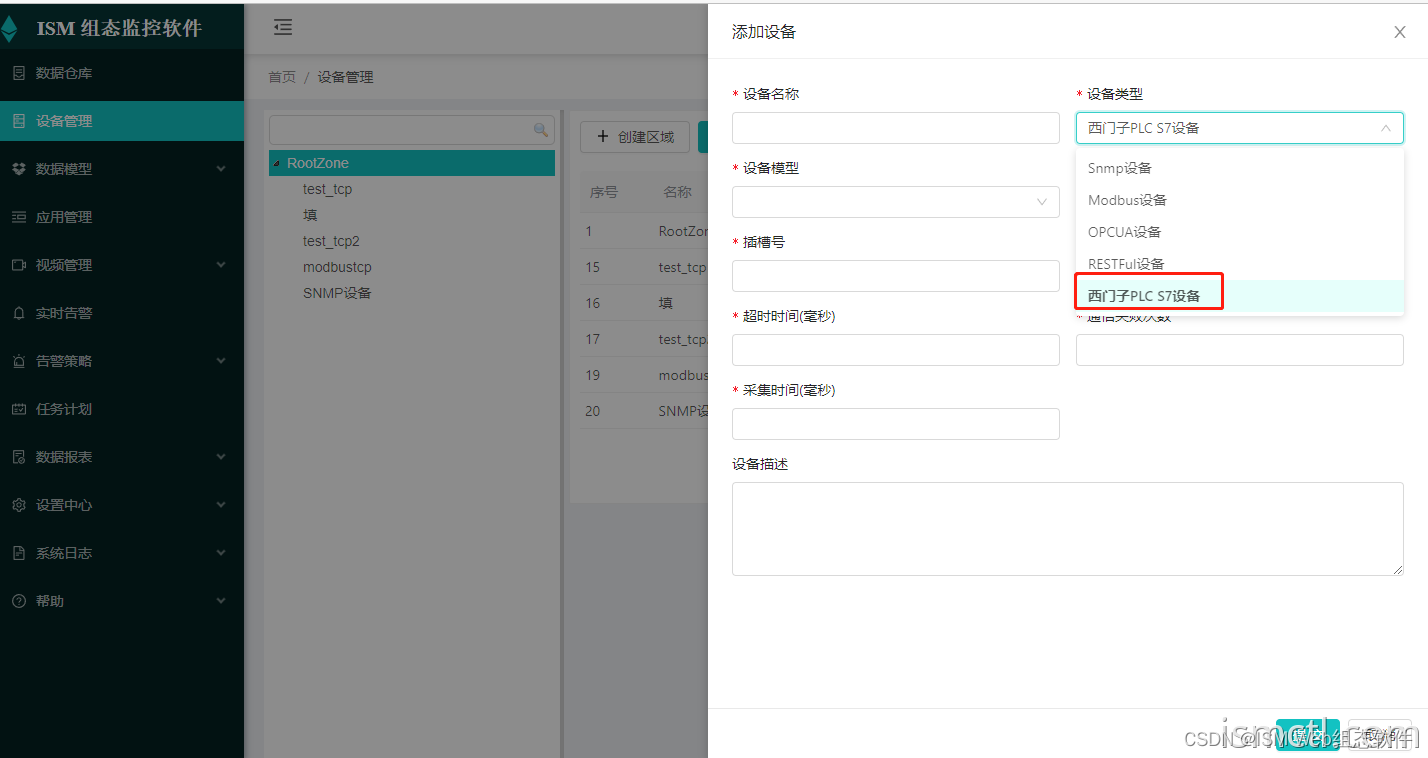This screenshot has width=1428, height=758.
Task: Click the 名称 column header
Action: [677, 192]
